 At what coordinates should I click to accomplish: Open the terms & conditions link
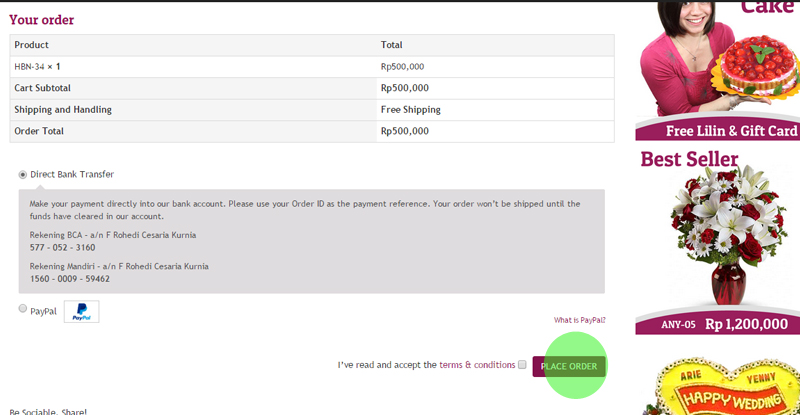[x=477, y=365]
